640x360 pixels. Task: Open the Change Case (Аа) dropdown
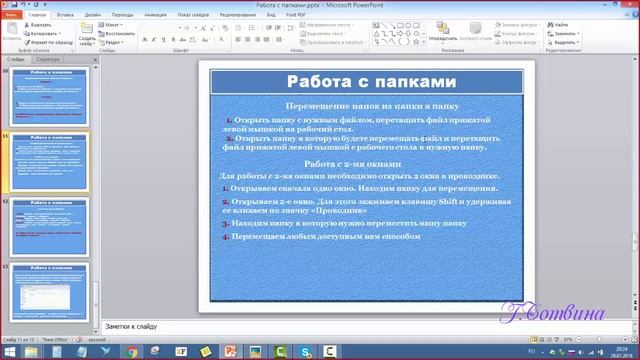pyautogui.click(x=205, y=40)
